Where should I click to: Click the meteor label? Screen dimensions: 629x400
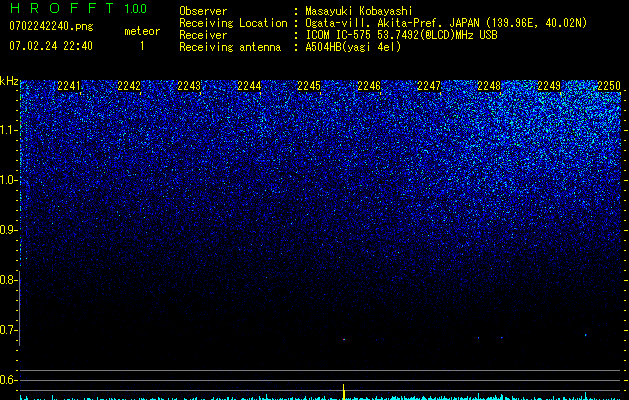click(x=142, y=31)
